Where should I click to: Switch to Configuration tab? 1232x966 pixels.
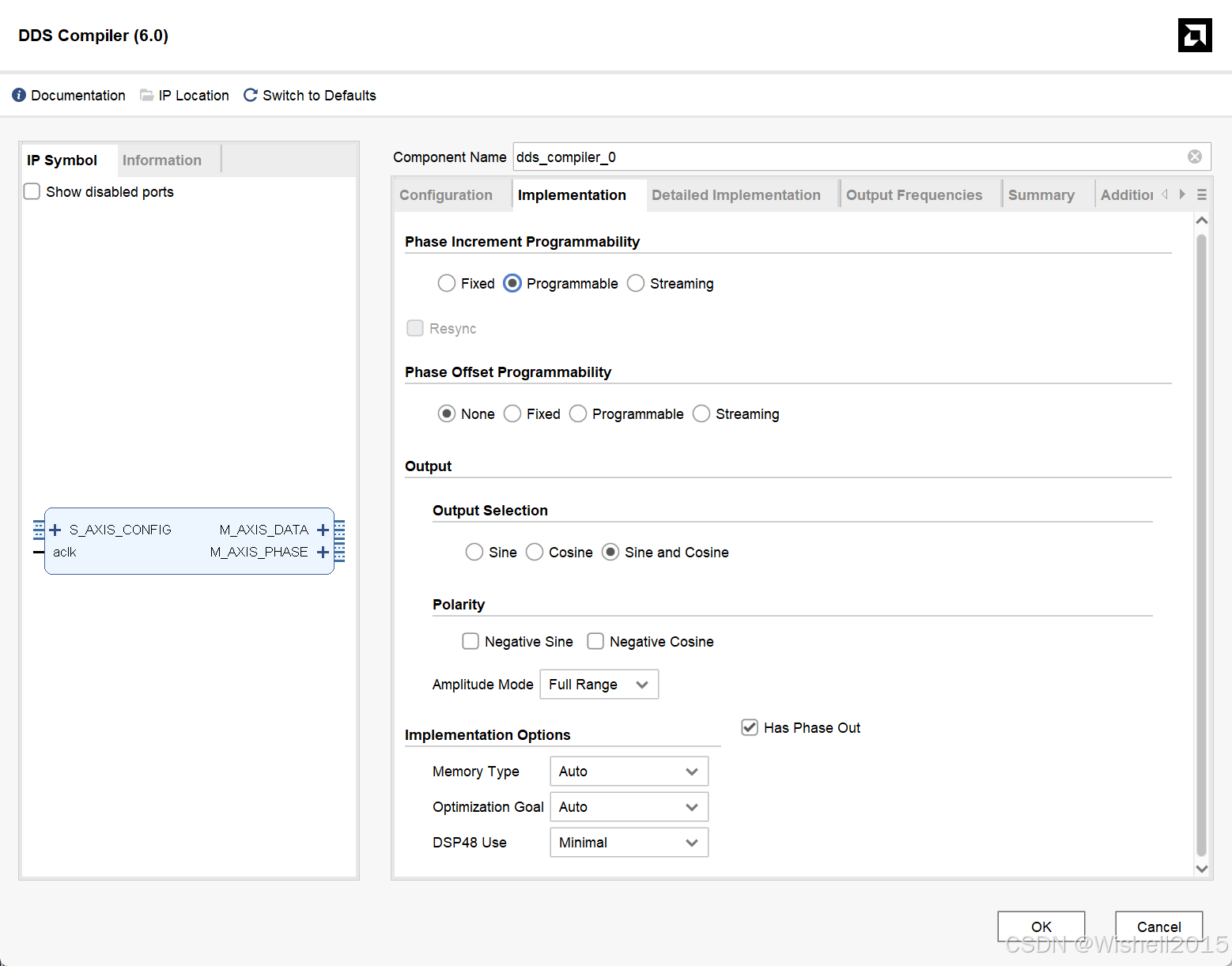point(446,195)
